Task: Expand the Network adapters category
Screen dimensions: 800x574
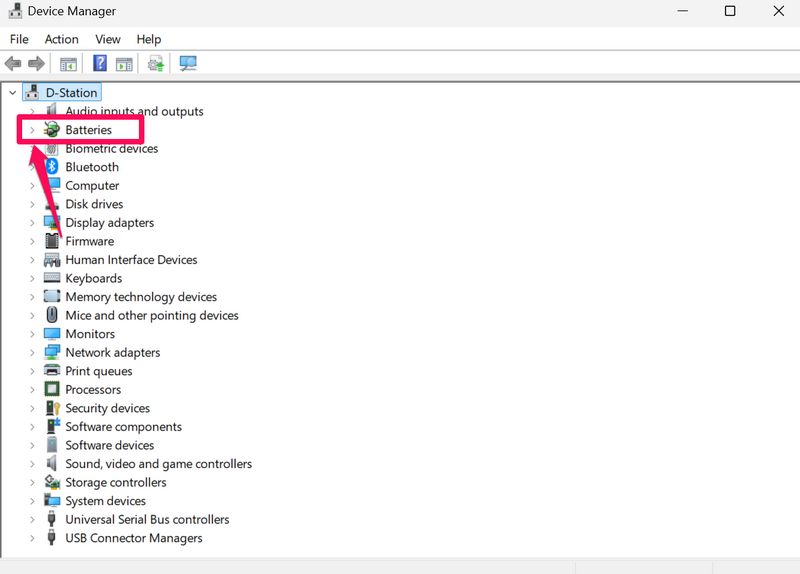Action: coord(32,353)
